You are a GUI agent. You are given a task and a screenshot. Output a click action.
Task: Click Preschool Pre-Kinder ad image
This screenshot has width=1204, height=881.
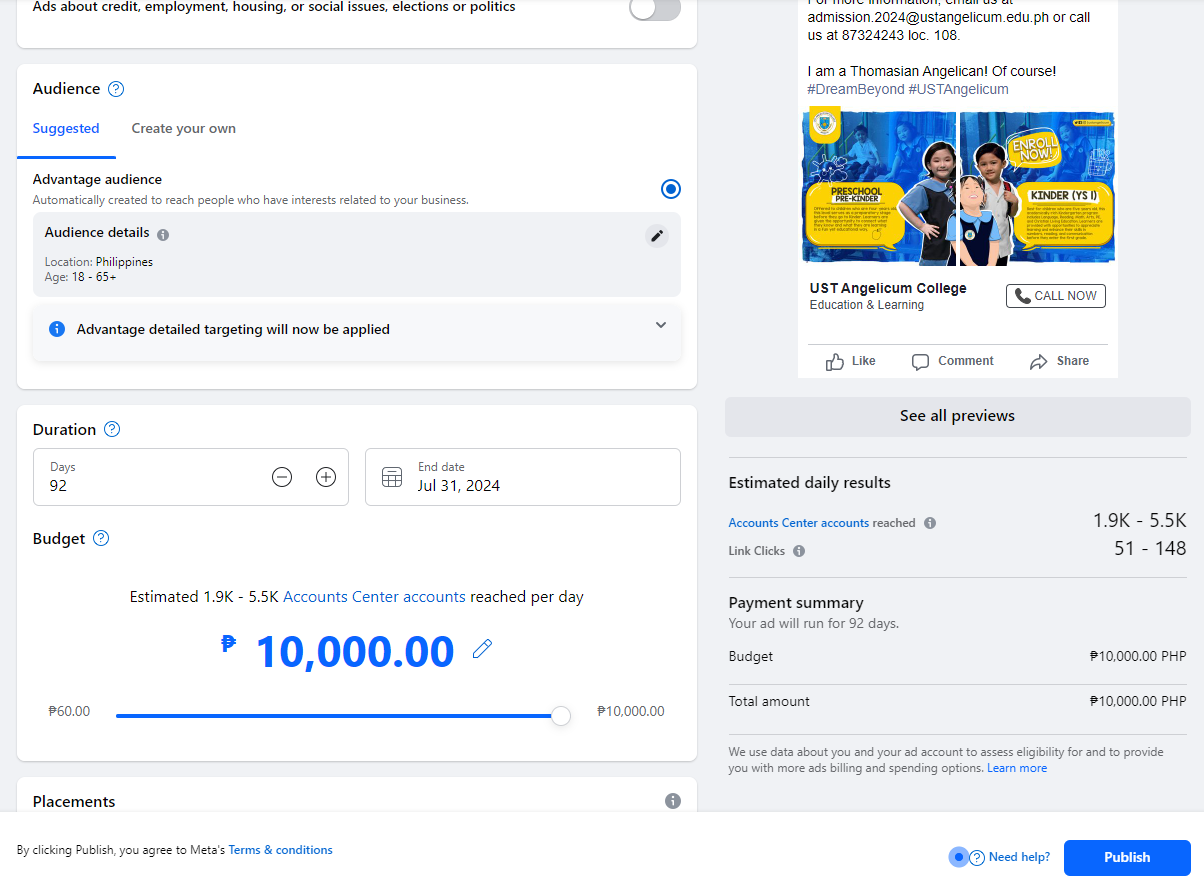(879, 188)
